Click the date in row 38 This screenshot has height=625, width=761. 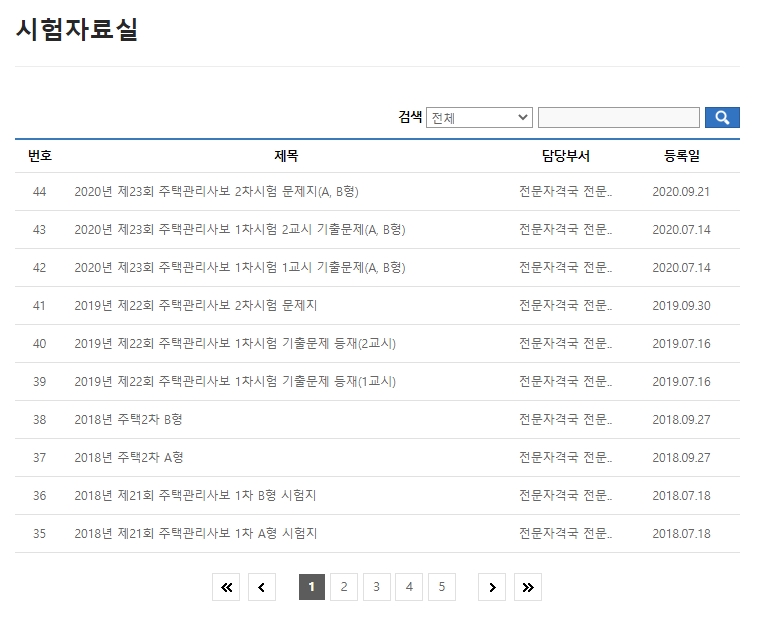click(681, 420)
